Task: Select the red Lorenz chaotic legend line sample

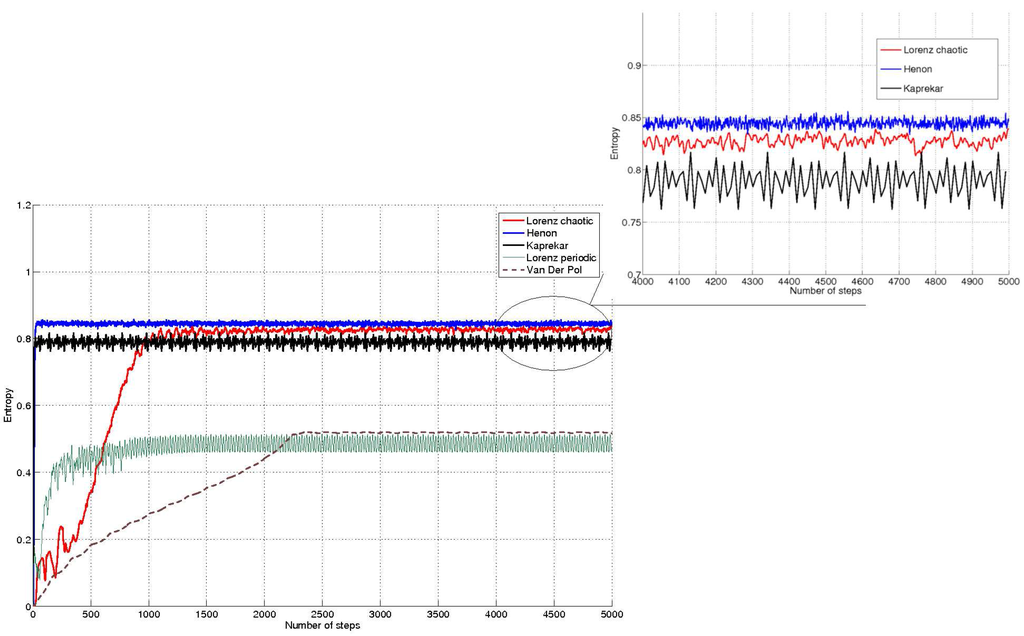Action: click(513, 221)
